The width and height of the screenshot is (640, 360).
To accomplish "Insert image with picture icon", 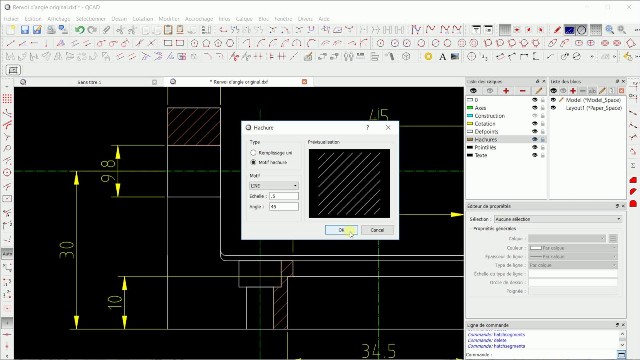I will tap(455, 57).
